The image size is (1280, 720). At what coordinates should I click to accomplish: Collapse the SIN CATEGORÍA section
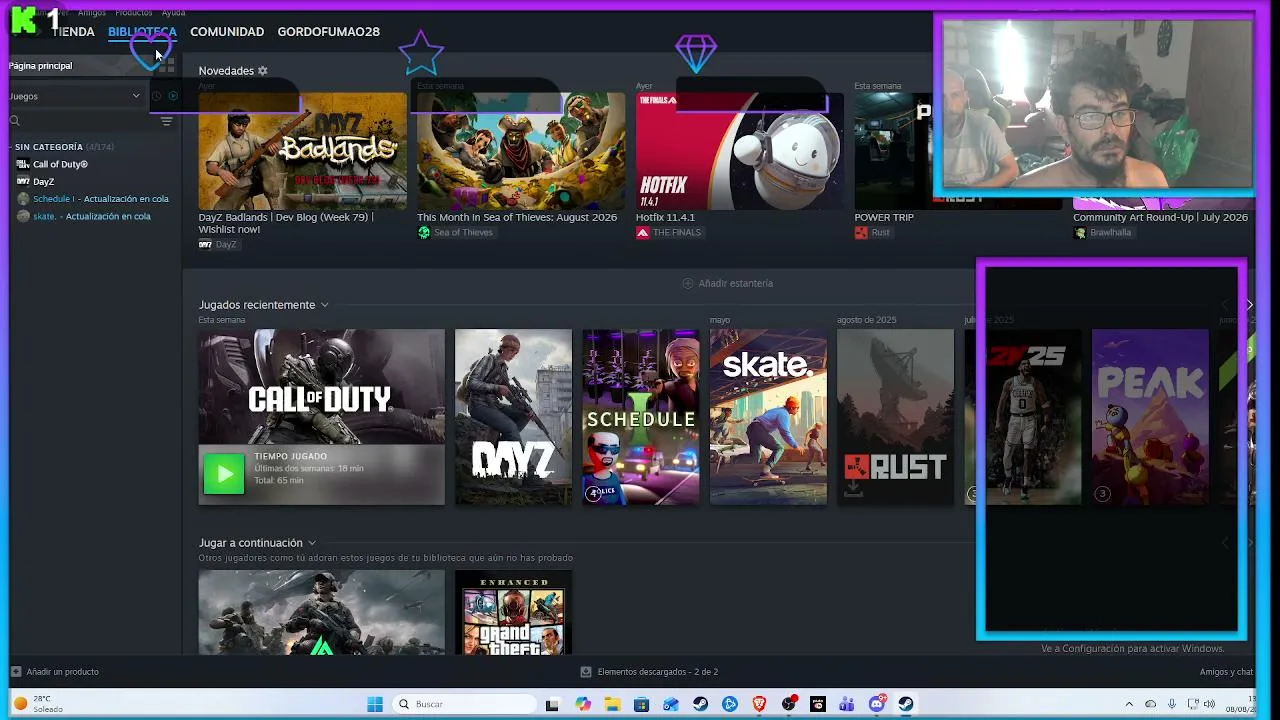point(11,147)
